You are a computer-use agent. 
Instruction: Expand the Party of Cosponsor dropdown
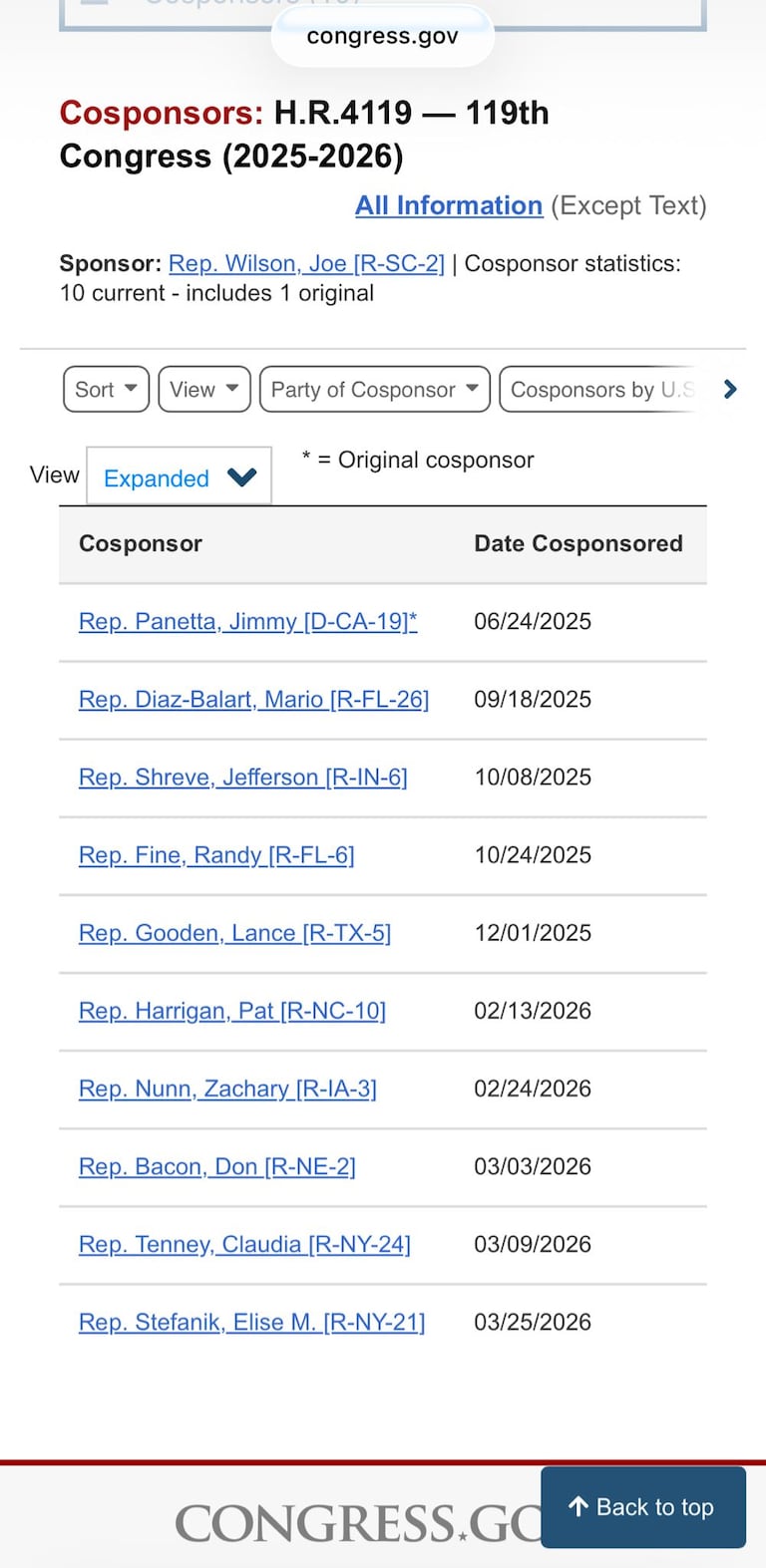point(374,390)
